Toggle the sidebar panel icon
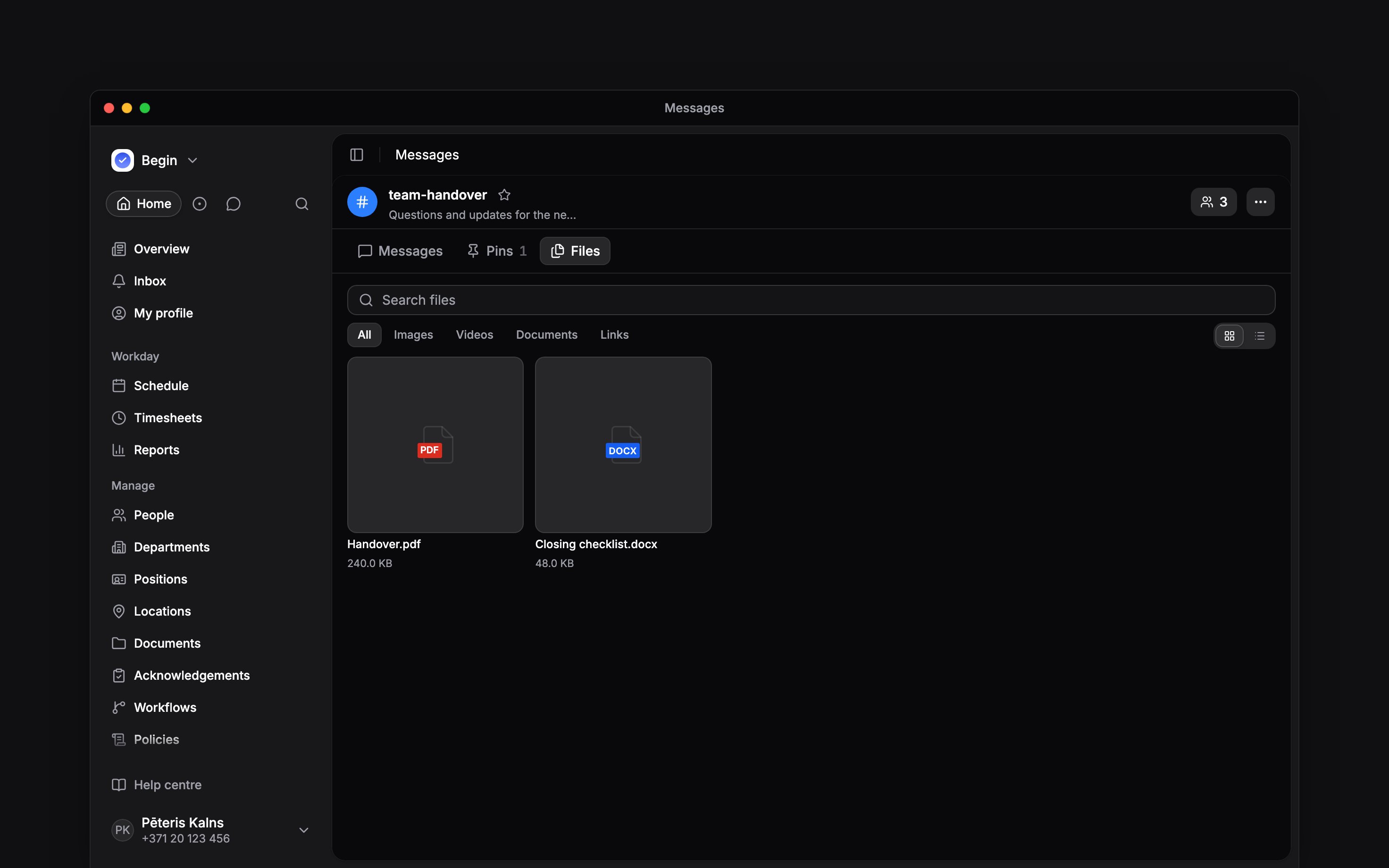 (x=356, y=155)
